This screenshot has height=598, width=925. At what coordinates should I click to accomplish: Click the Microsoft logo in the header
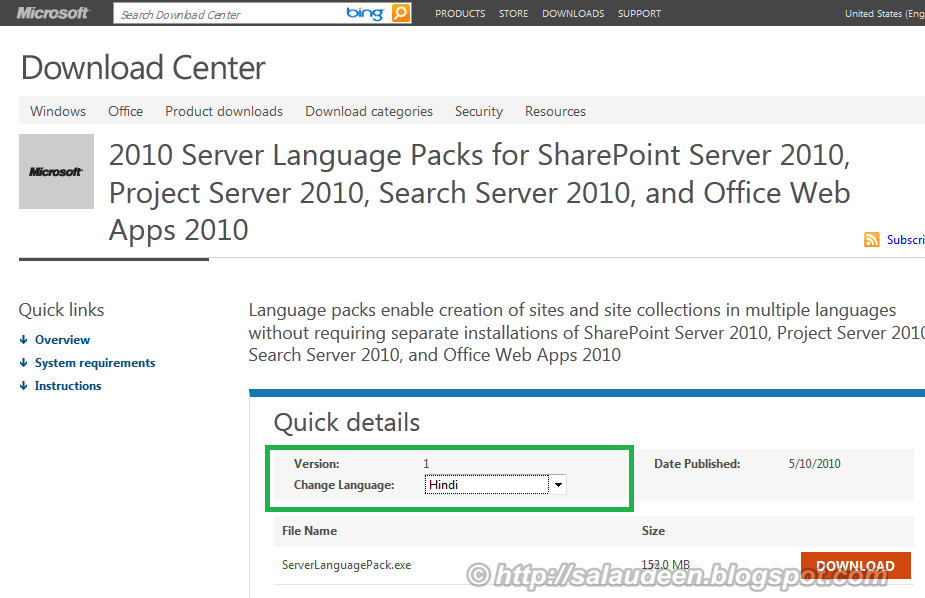[x=53, y=13]
